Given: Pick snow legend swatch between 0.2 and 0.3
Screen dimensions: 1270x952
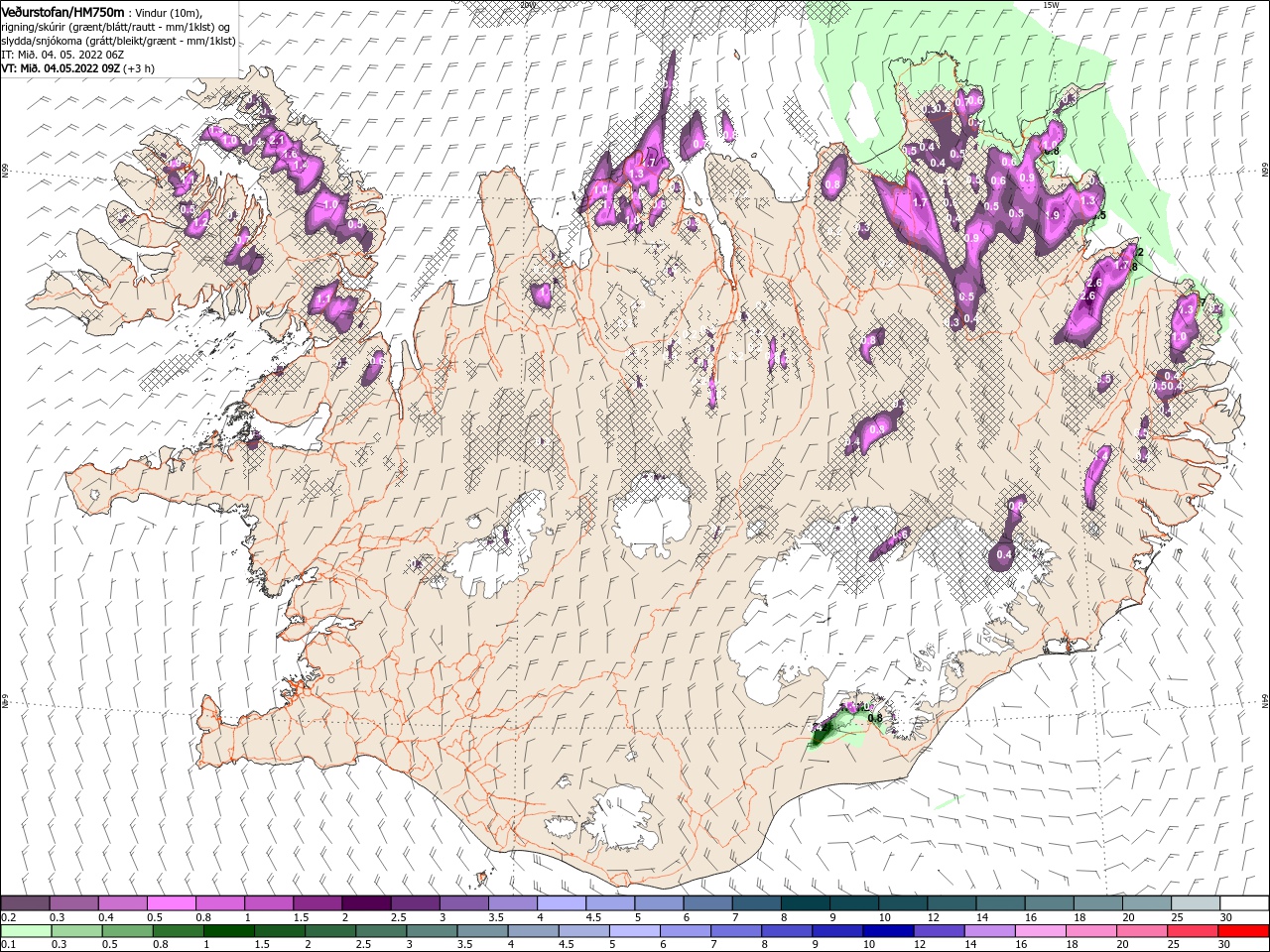Looking at the screenshot, I should (x=25, y=903).
